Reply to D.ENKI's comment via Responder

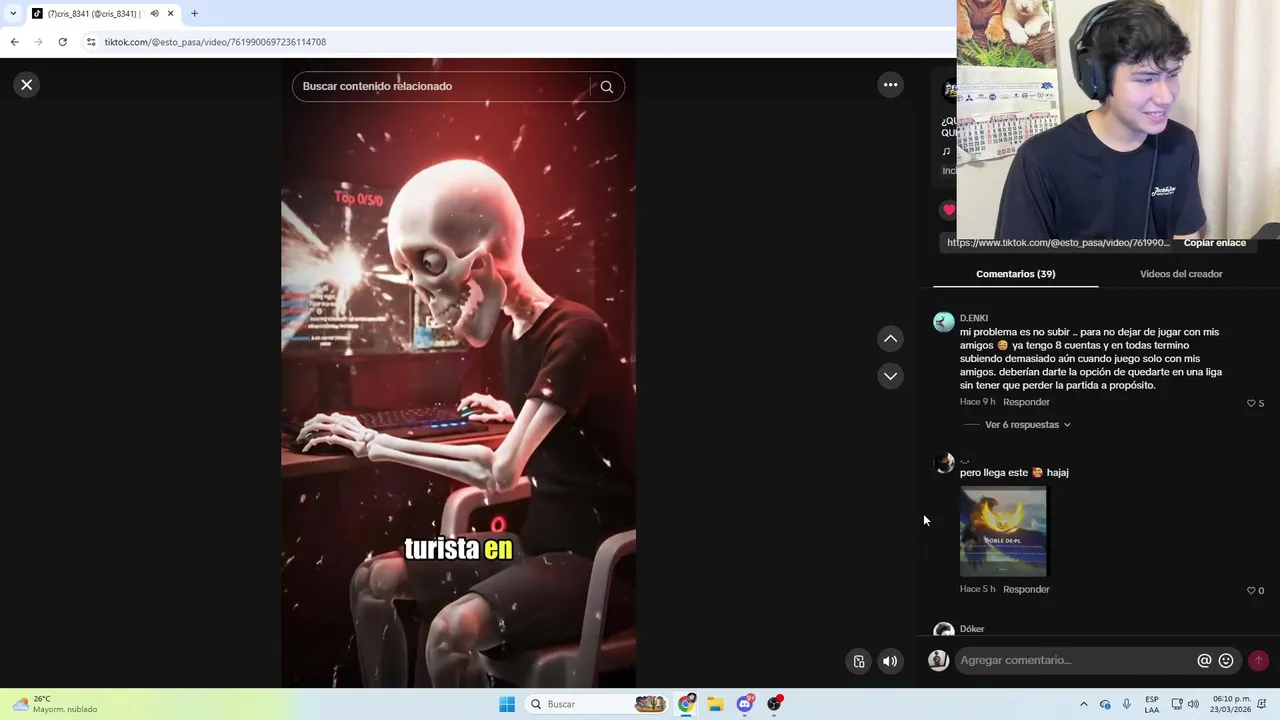(1026, 402)
